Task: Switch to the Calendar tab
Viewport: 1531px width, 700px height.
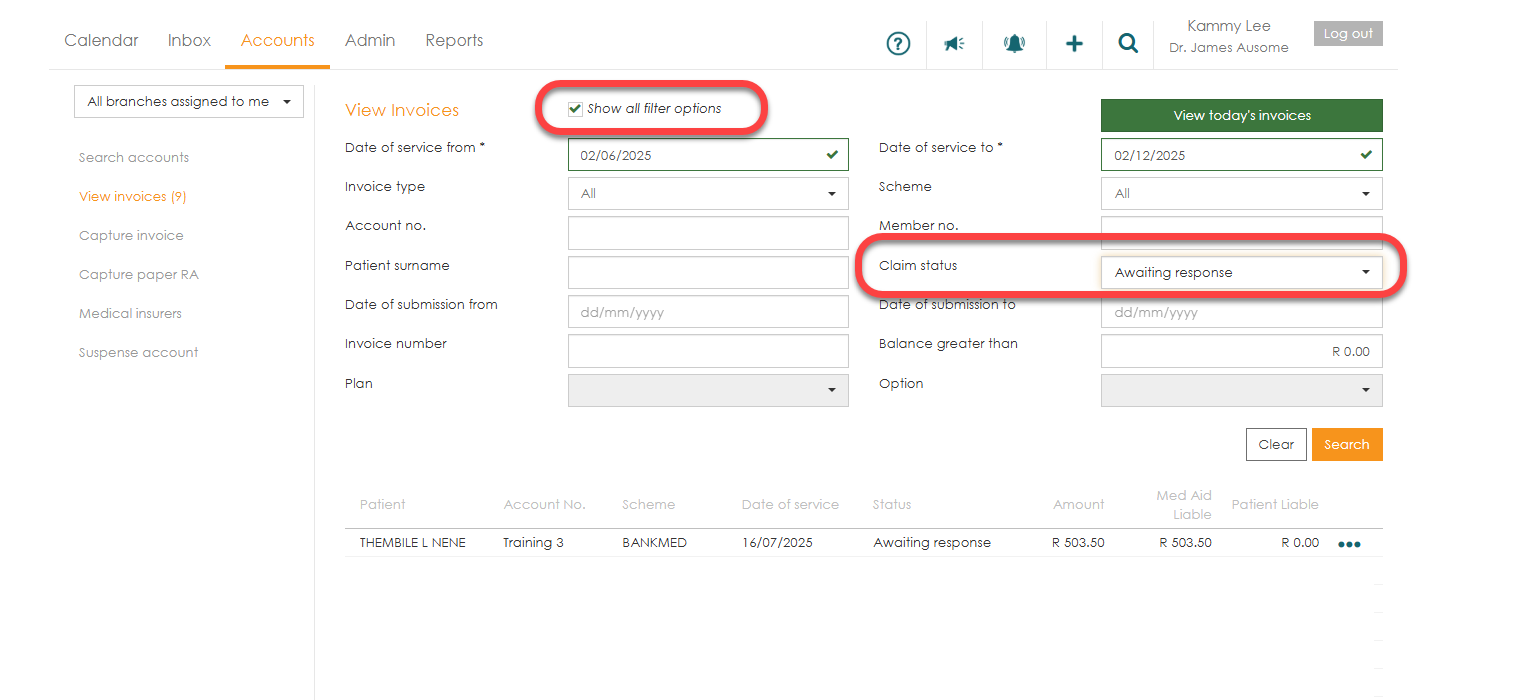Action: 101,41
